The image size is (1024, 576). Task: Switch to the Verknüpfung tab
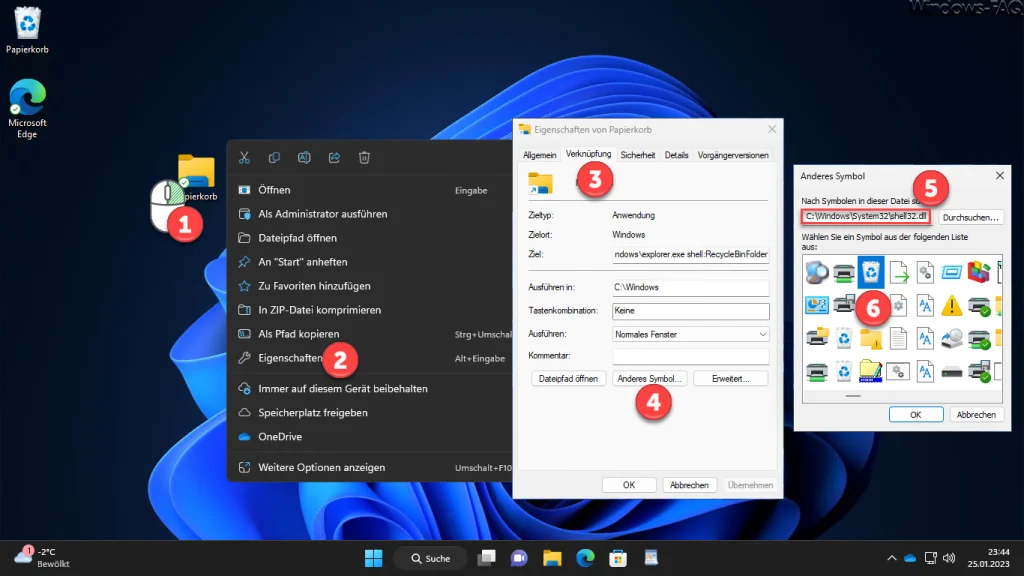point(588,154)
